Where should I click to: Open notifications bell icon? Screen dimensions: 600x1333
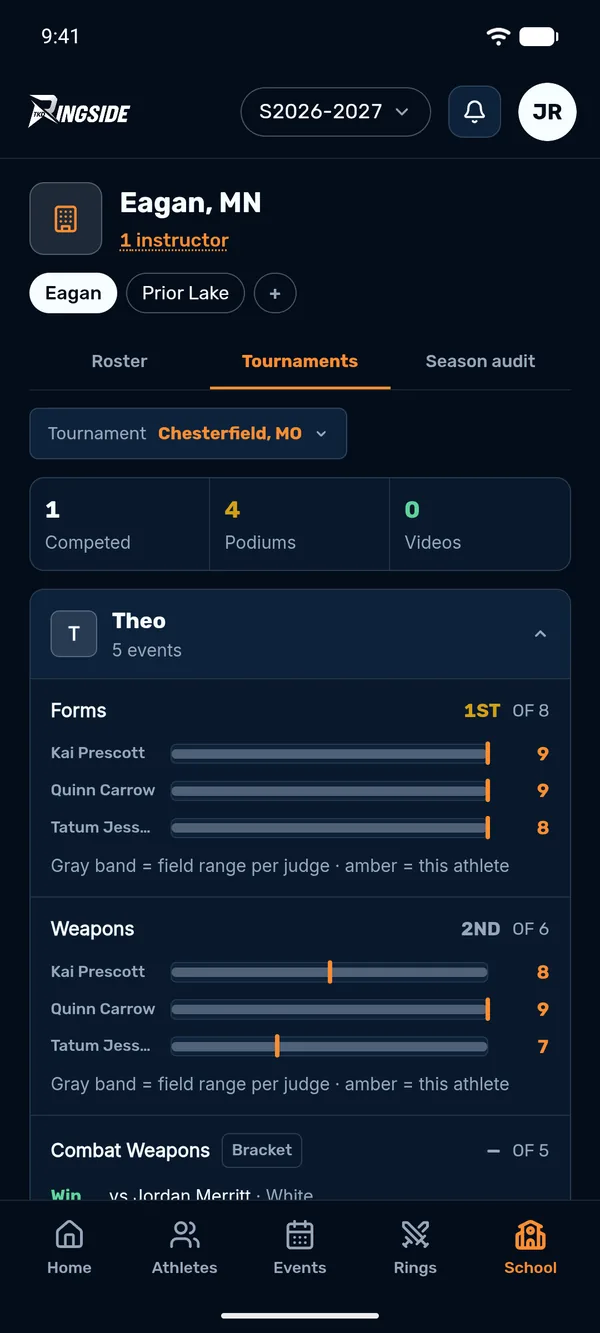point(474,112)
